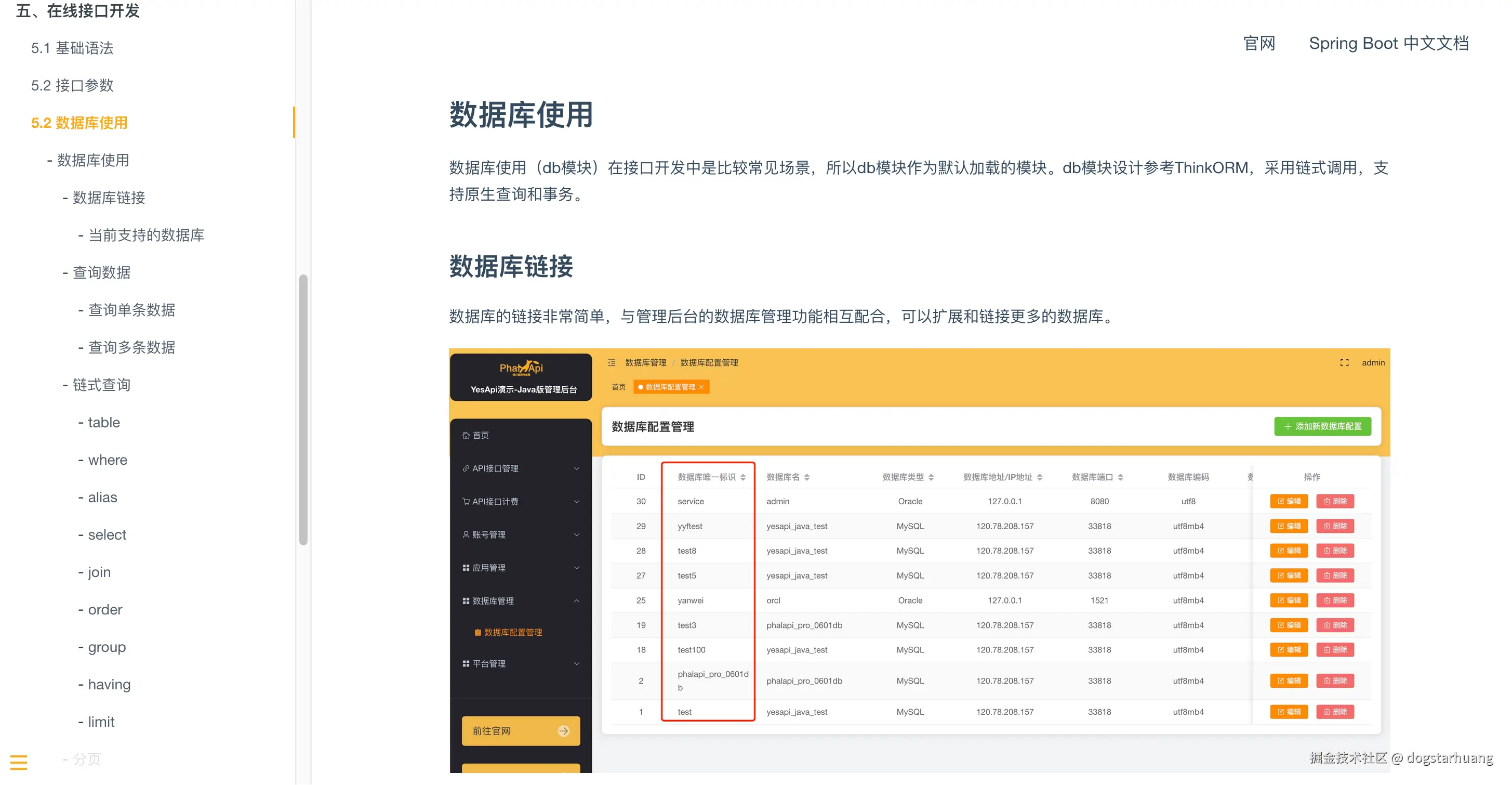Click the sidebar collapse icon beside 数据库管理 breadcrumb
Screen dimensions: 1512x785
(x=612, y=363)
